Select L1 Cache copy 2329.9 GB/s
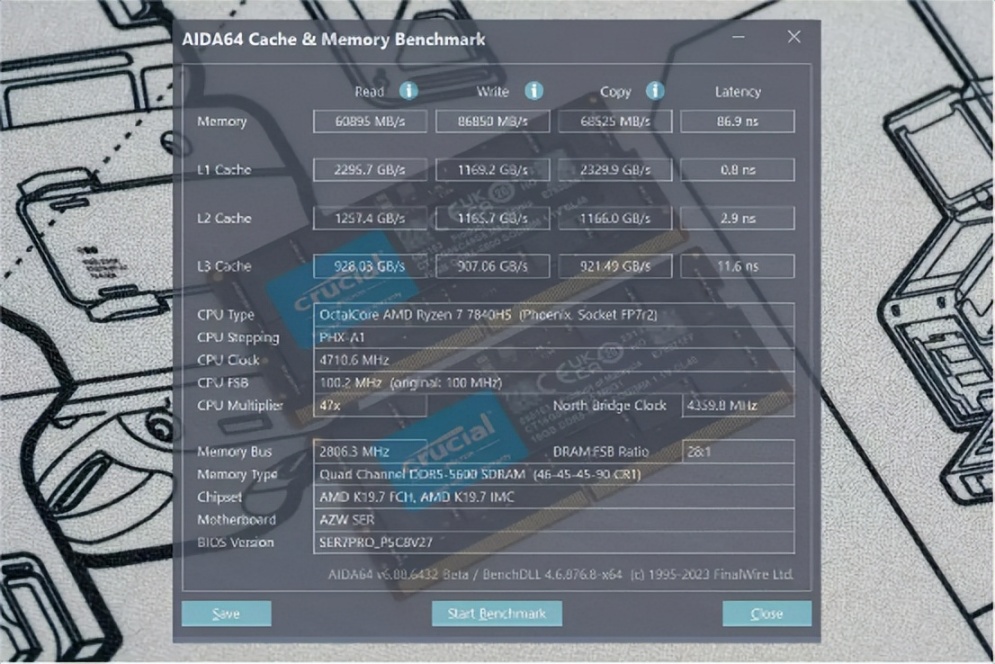 point(615,169)
